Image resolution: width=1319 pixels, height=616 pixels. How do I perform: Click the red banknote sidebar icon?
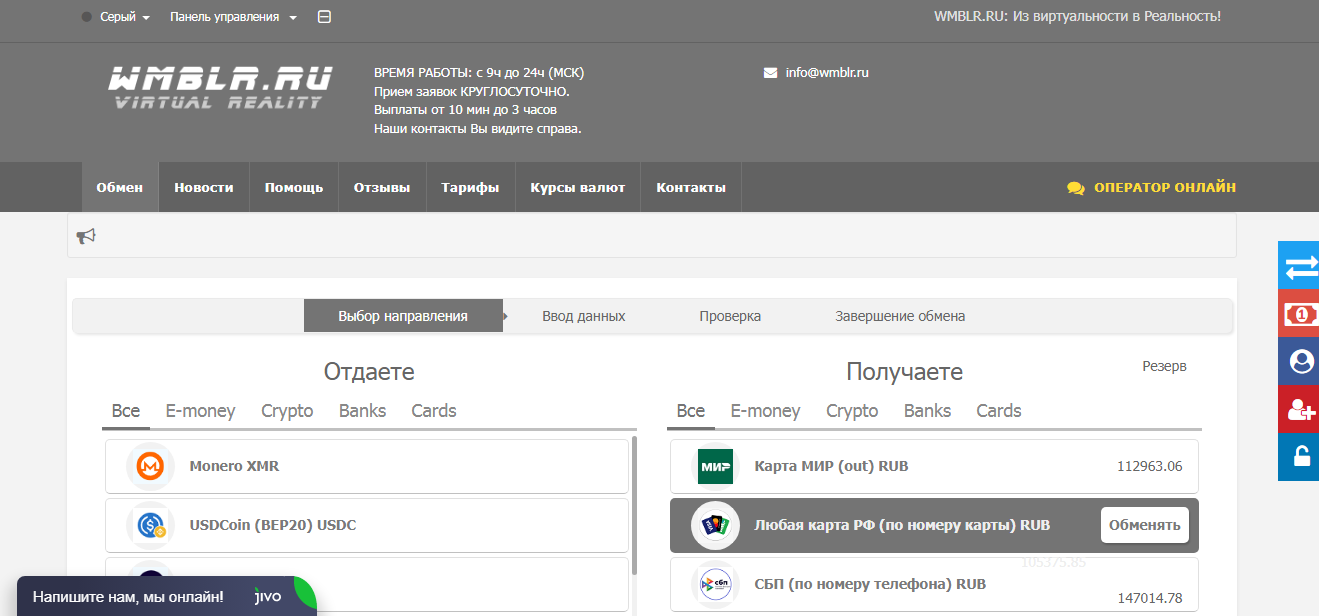coord(1301,314)
